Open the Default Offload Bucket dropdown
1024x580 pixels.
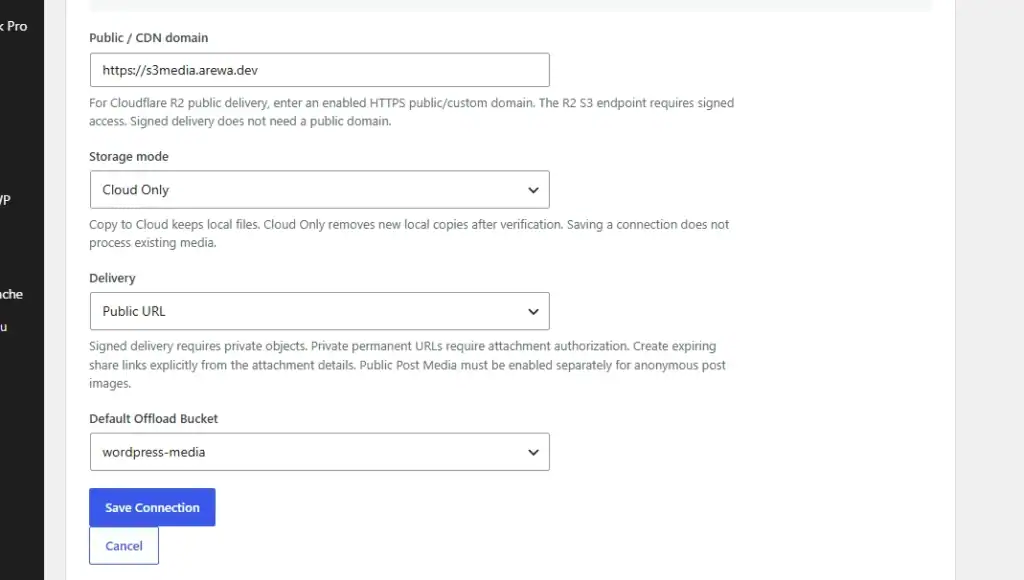point(319,452)
